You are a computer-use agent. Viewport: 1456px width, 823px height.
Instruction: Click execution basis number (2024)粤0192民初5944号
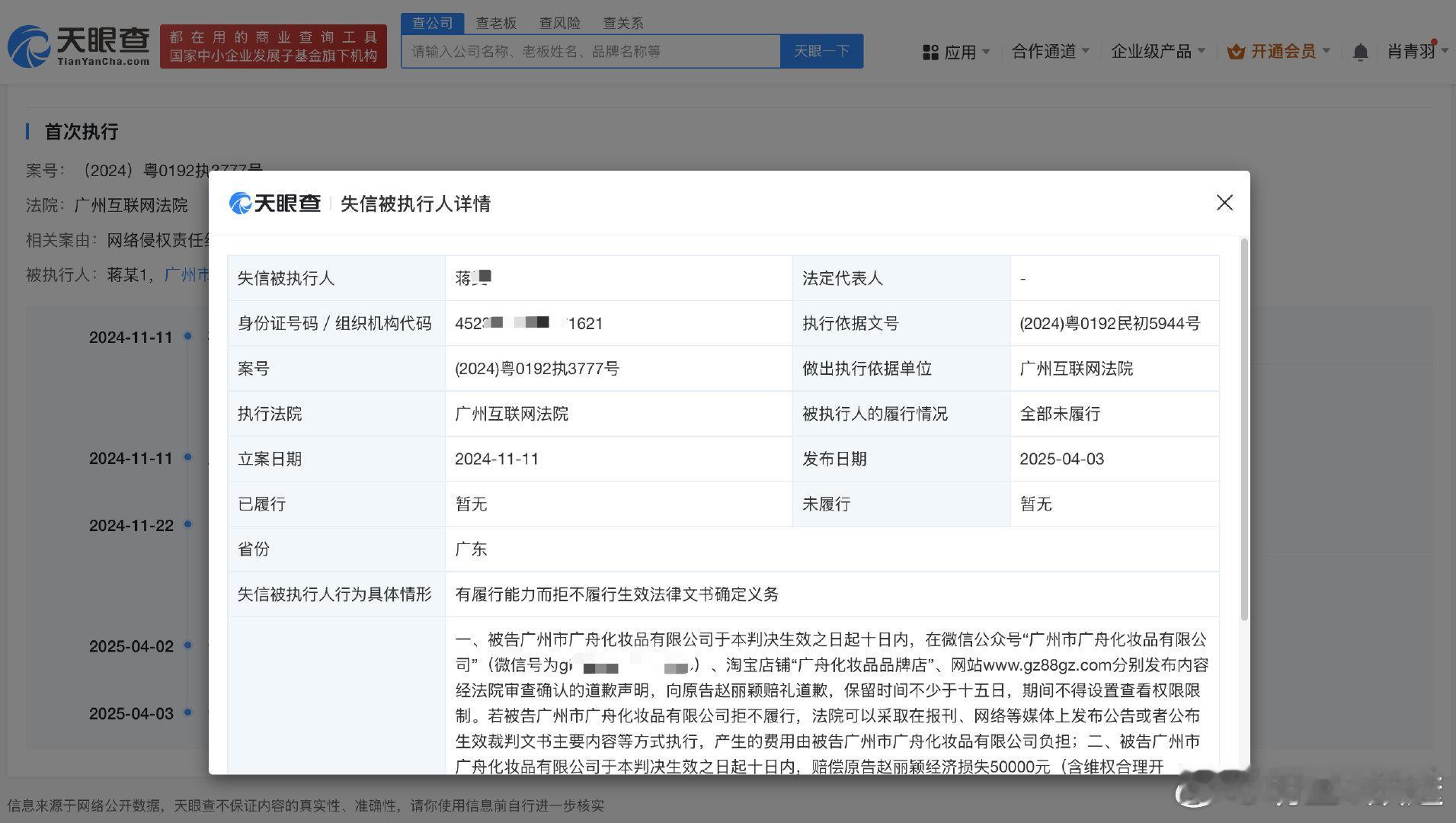(x=1109, y=323)
